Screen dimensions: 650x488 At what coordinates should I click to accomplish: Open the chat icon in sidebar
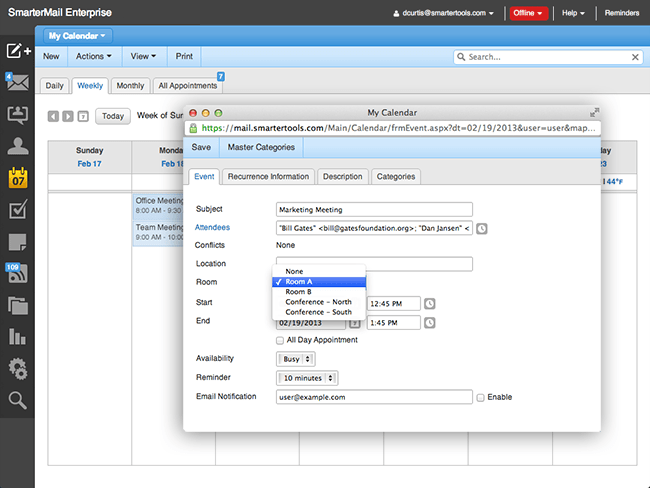tap(17, 114)
